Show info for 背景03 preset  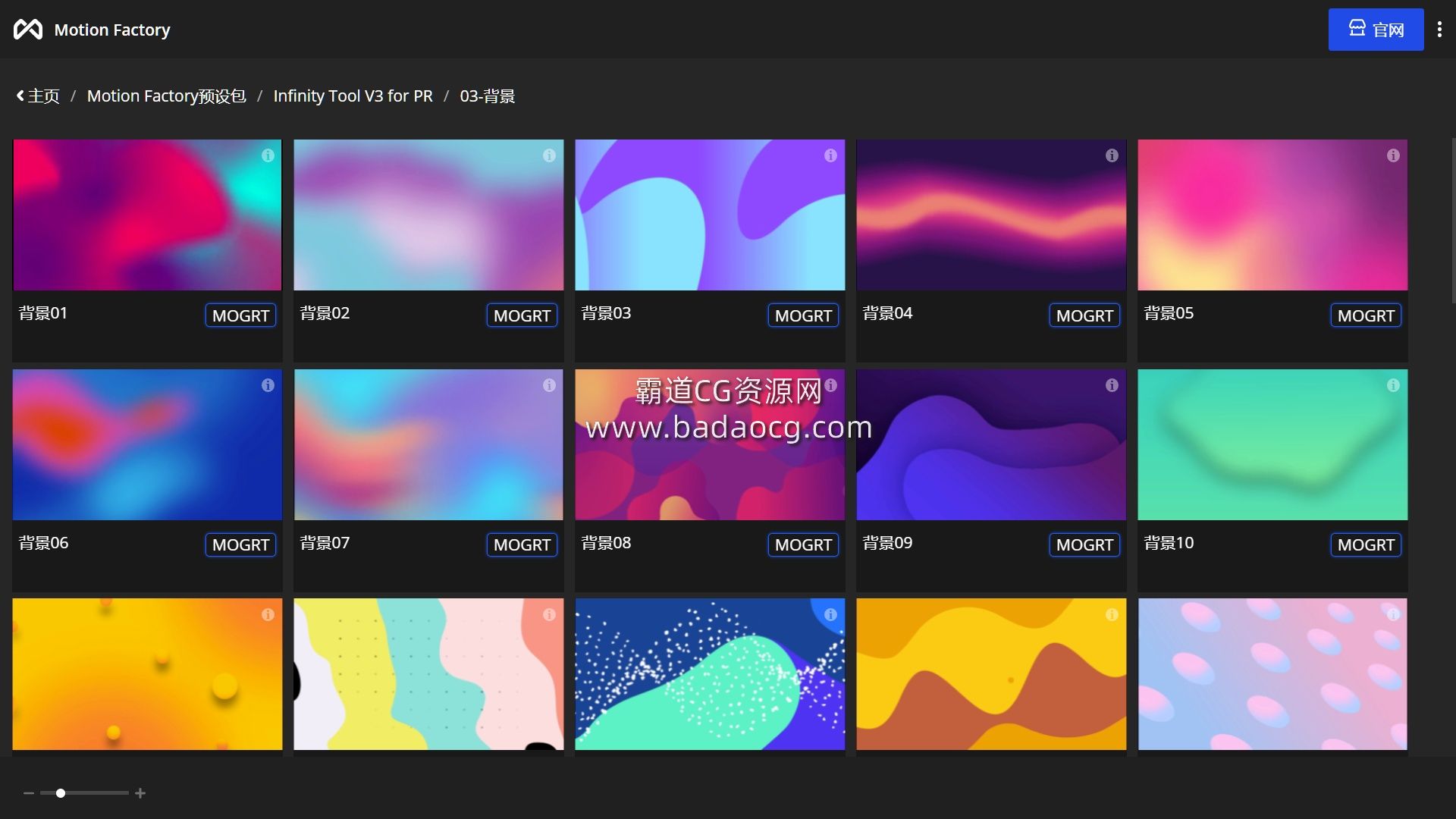[830, 155]
